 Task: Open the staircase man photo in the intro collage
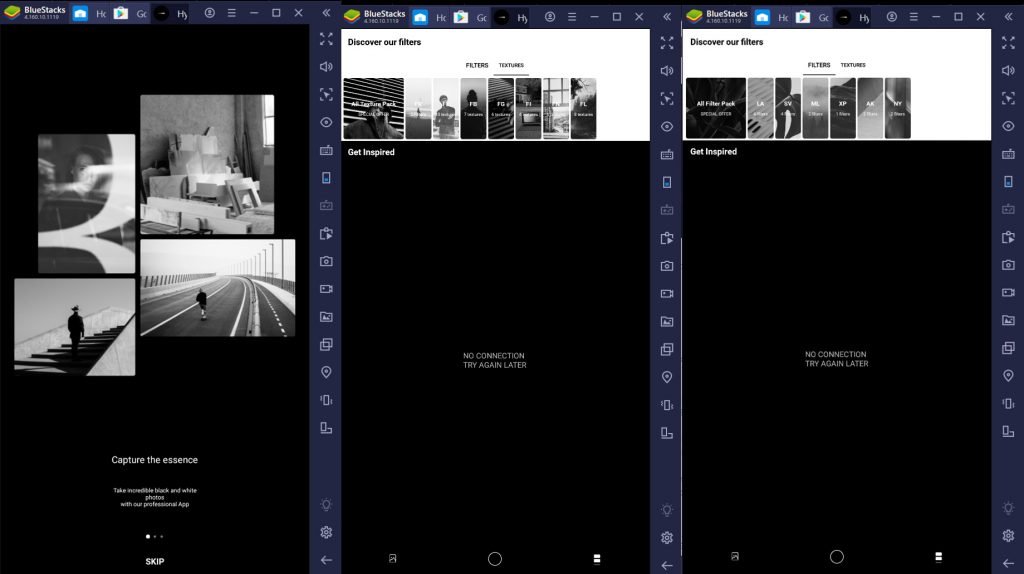click(75, 327)
